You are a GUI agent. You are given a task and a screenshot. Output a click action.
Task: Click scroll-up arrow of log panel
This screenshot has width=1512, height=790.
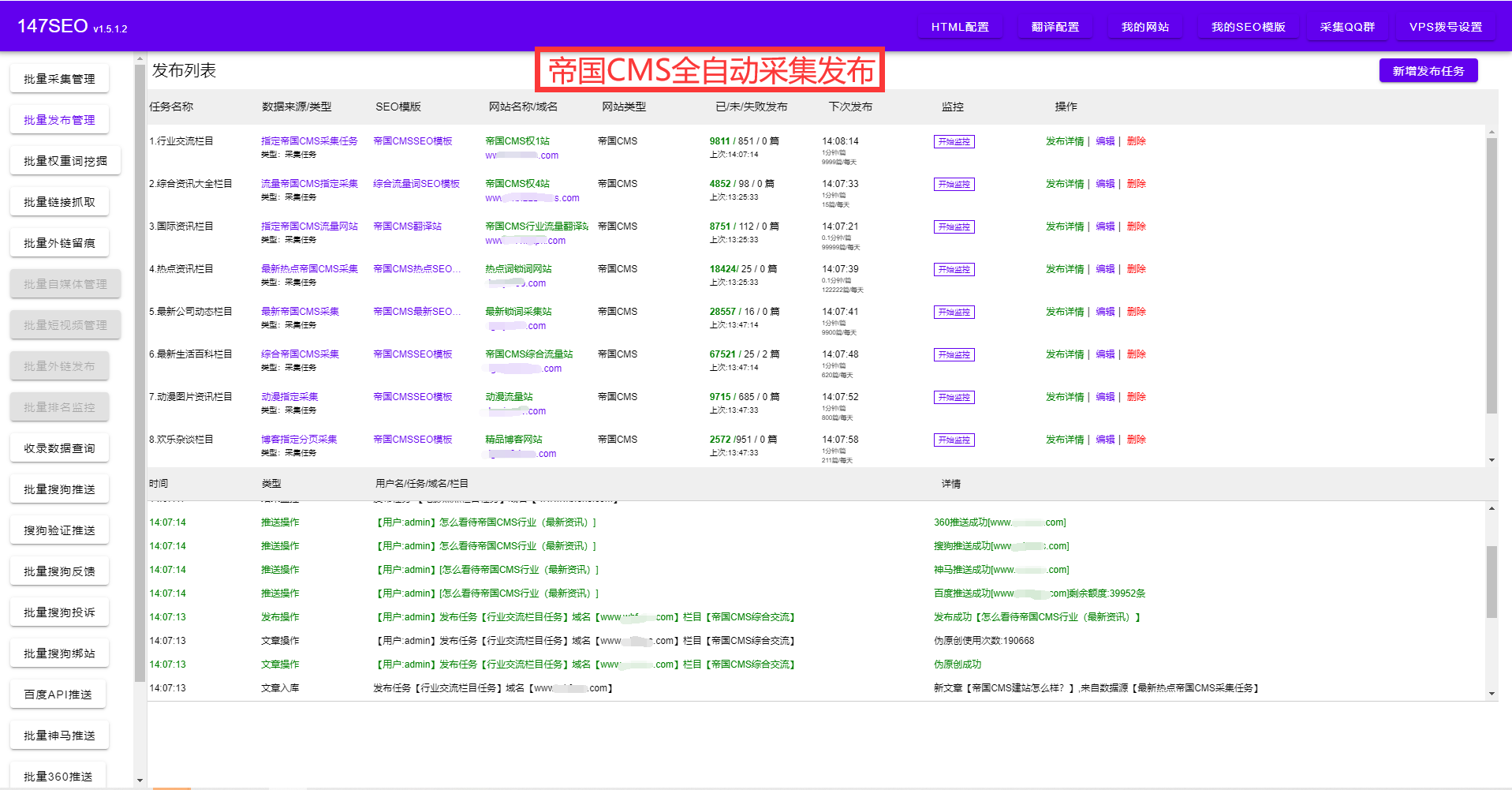click(1491, 508)
